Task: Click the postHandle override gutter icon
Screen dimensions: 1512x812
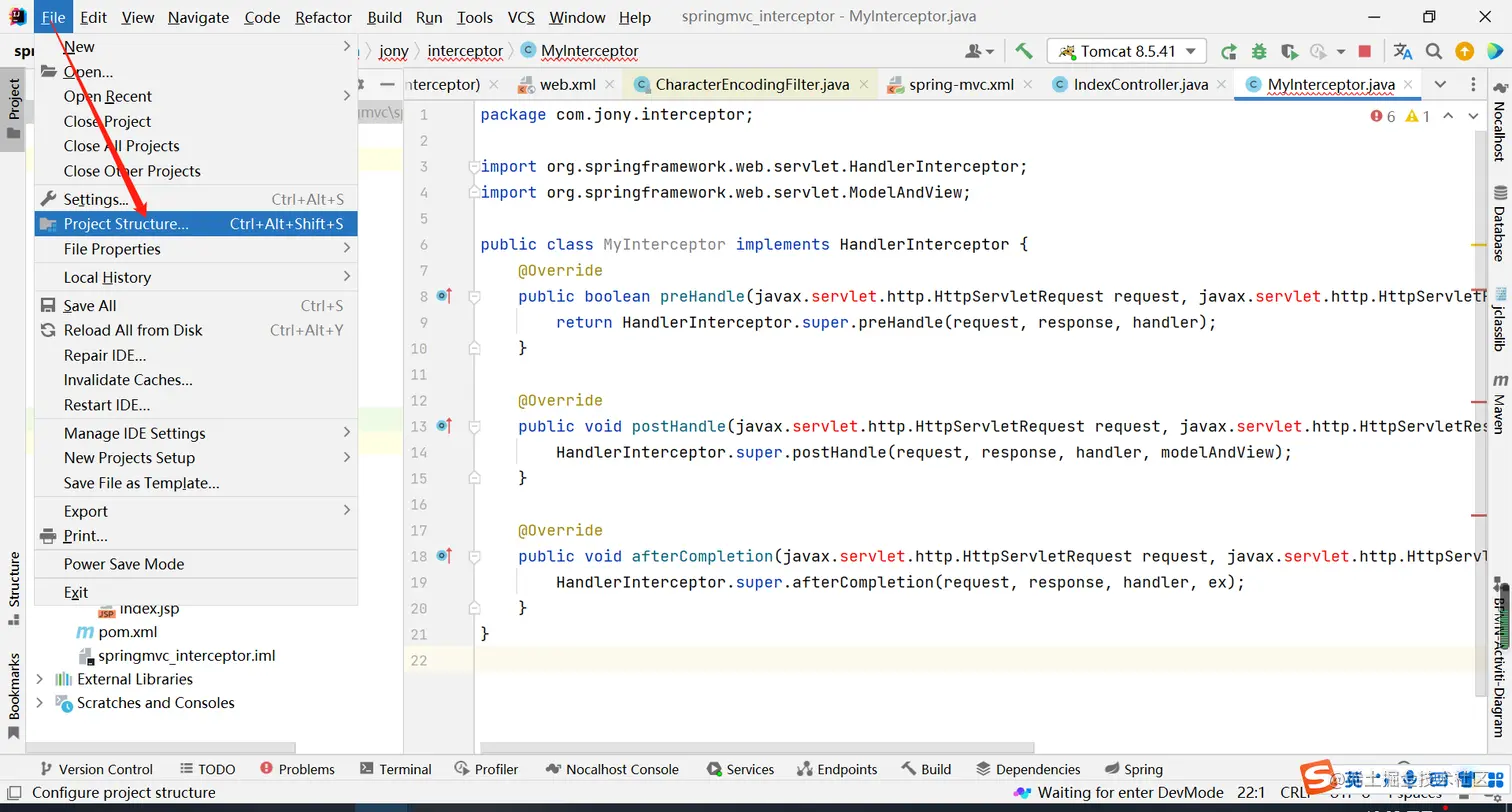Action: pos(444,426)
